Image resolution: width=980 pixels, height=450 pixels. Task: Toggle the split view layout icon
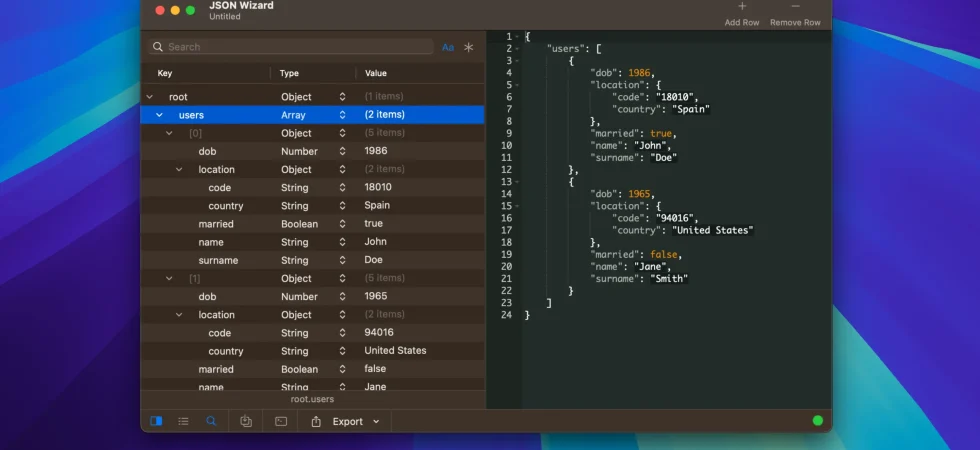[156, 421]
